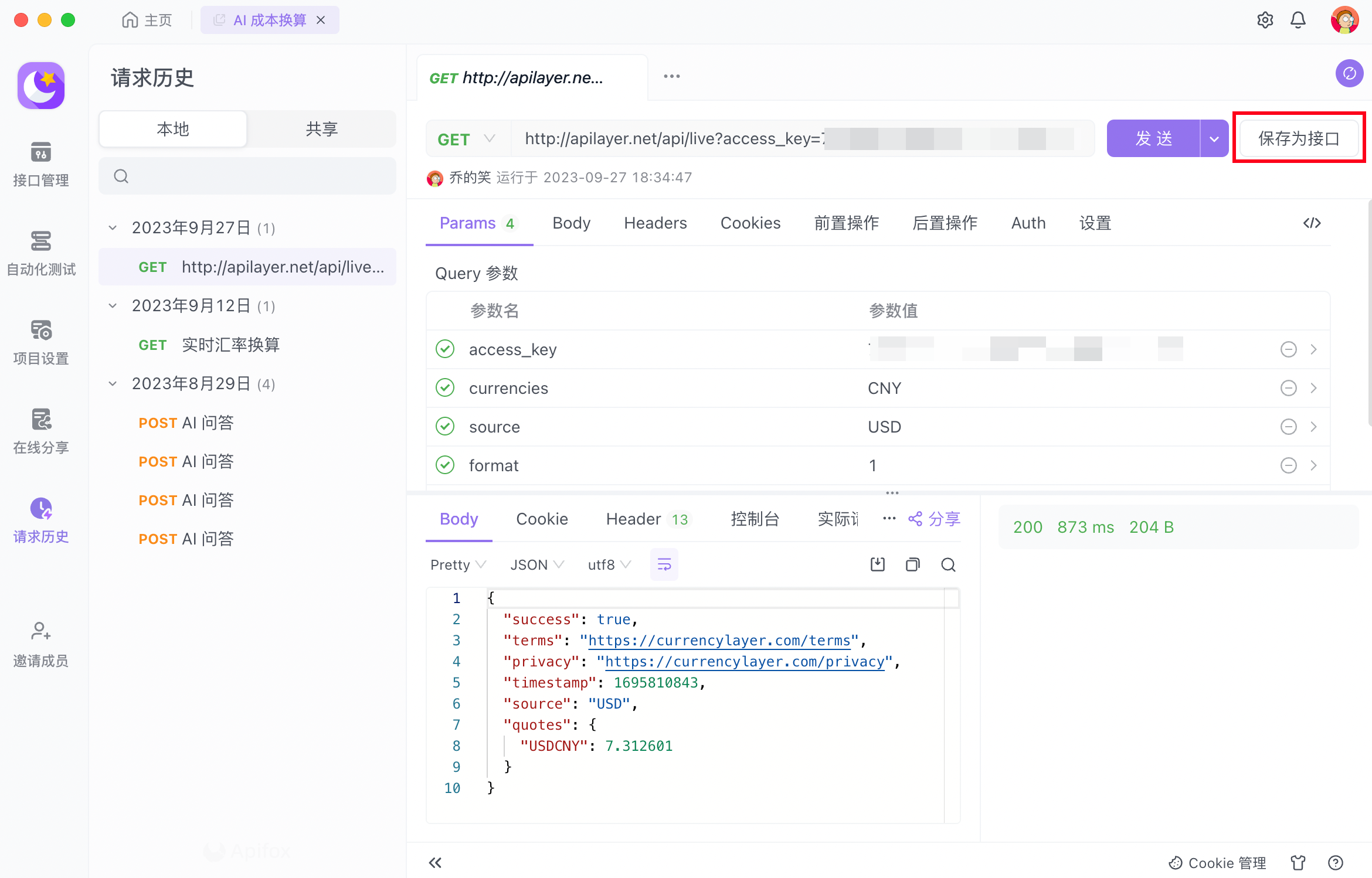Click the history search field
Image resolution: width=1372 pixels, height=878 pixels.
(247, 176)
